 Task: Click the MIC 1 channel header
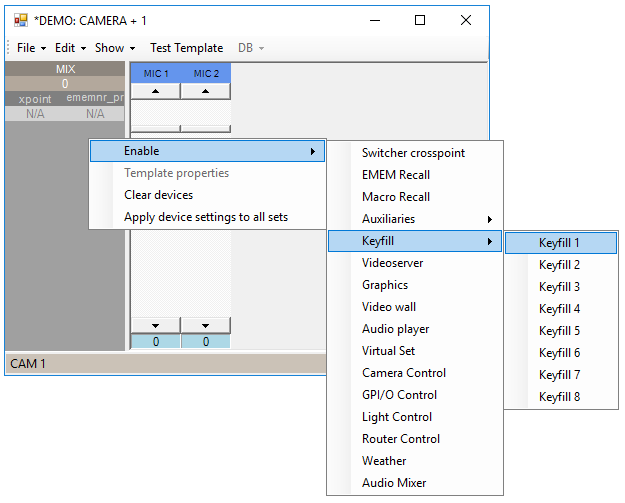tap(156, 74)
